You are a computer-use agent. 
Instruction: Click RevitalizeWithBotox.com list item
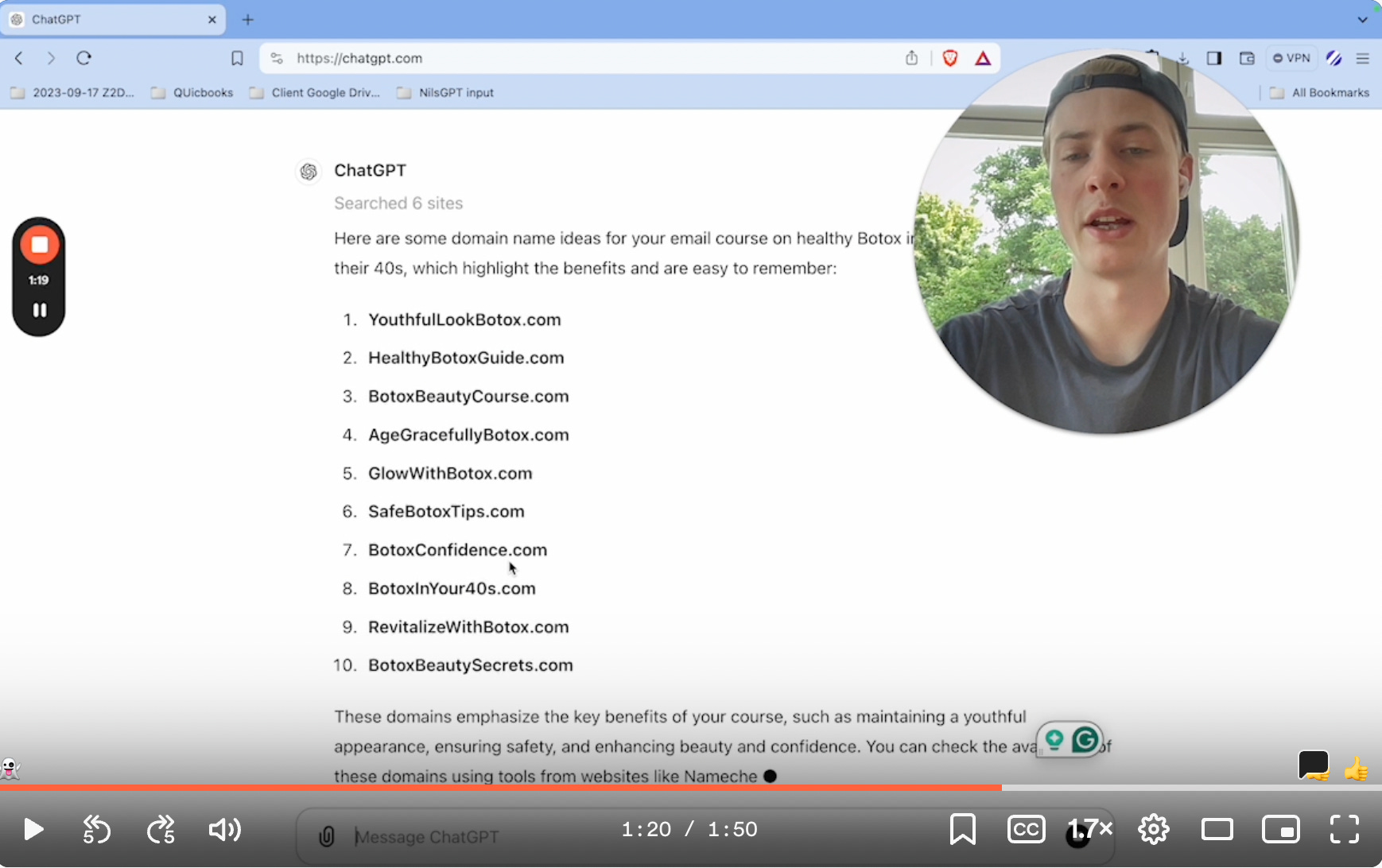click(468, 627)
